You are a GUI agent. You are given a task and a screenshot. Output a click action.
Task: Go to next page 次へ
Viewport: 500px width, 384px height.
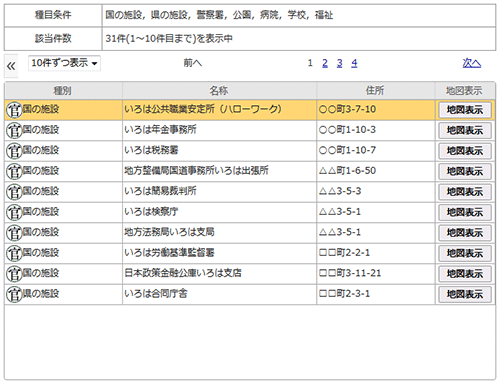[472, 63]
